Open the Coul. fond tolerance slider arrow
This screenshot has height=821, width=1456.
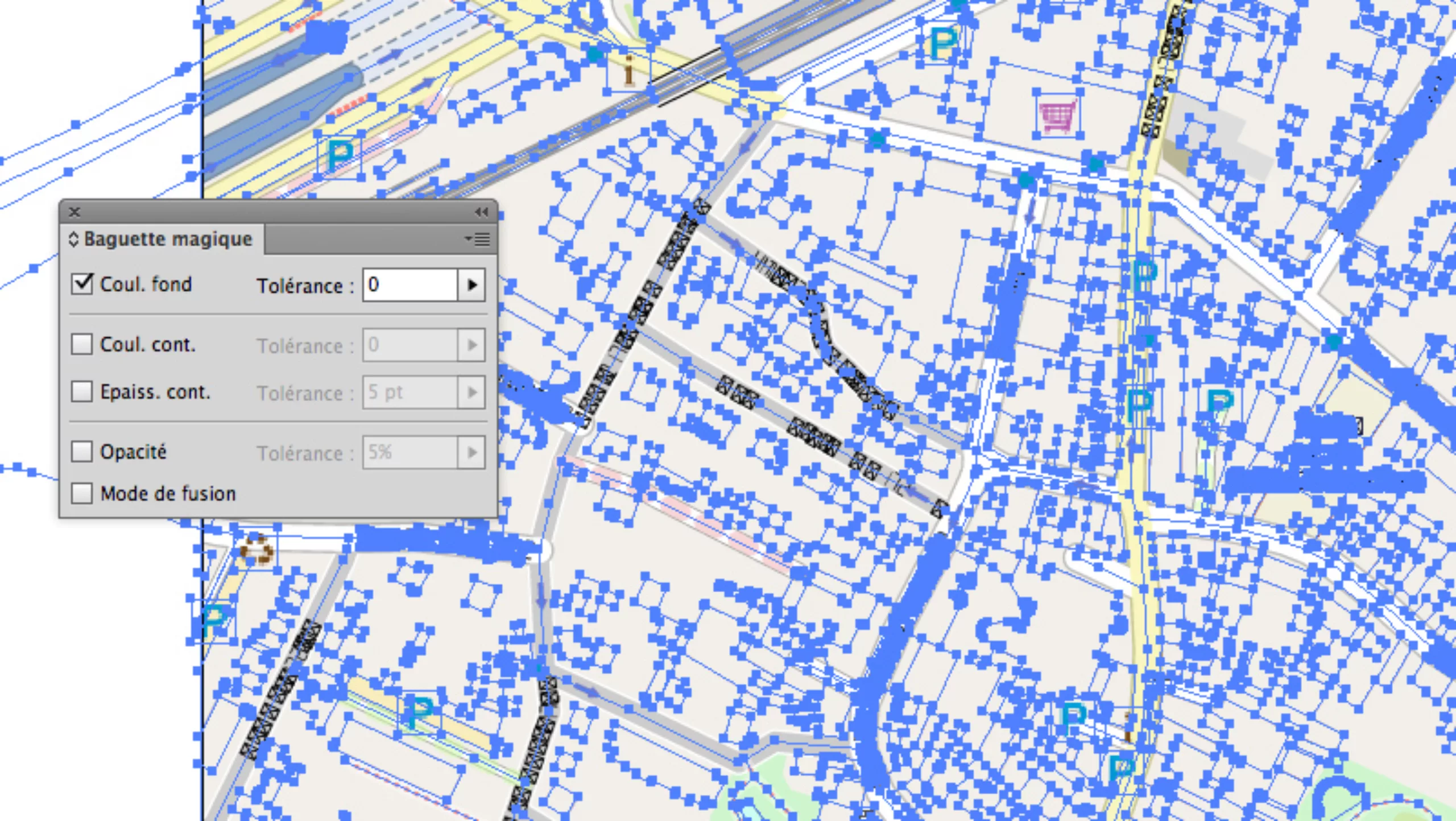tap(471, 284)
